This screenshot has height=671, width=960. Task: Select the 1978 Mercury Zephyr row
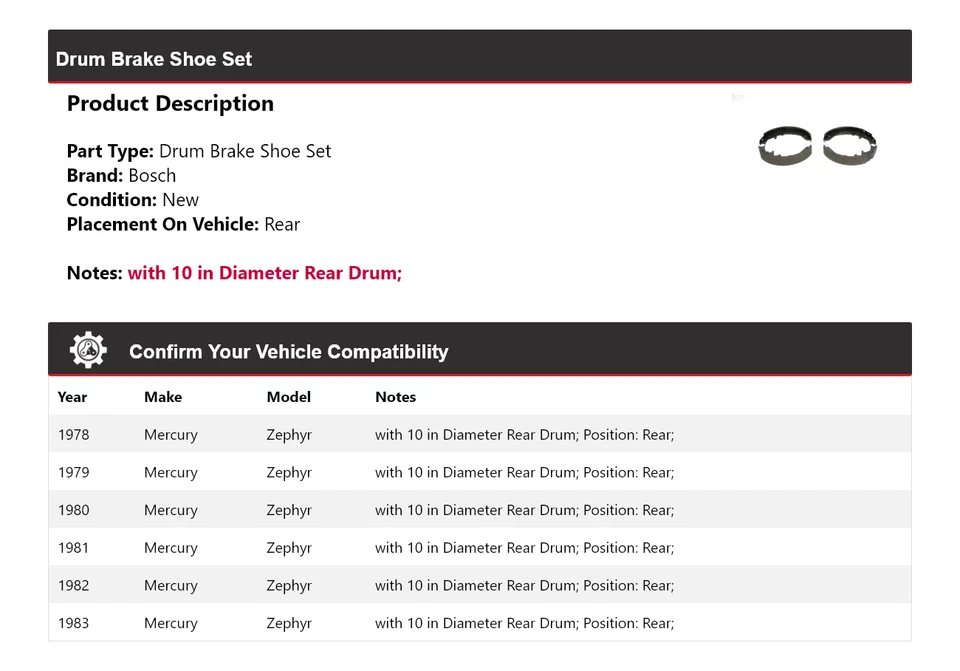[400, 434]
